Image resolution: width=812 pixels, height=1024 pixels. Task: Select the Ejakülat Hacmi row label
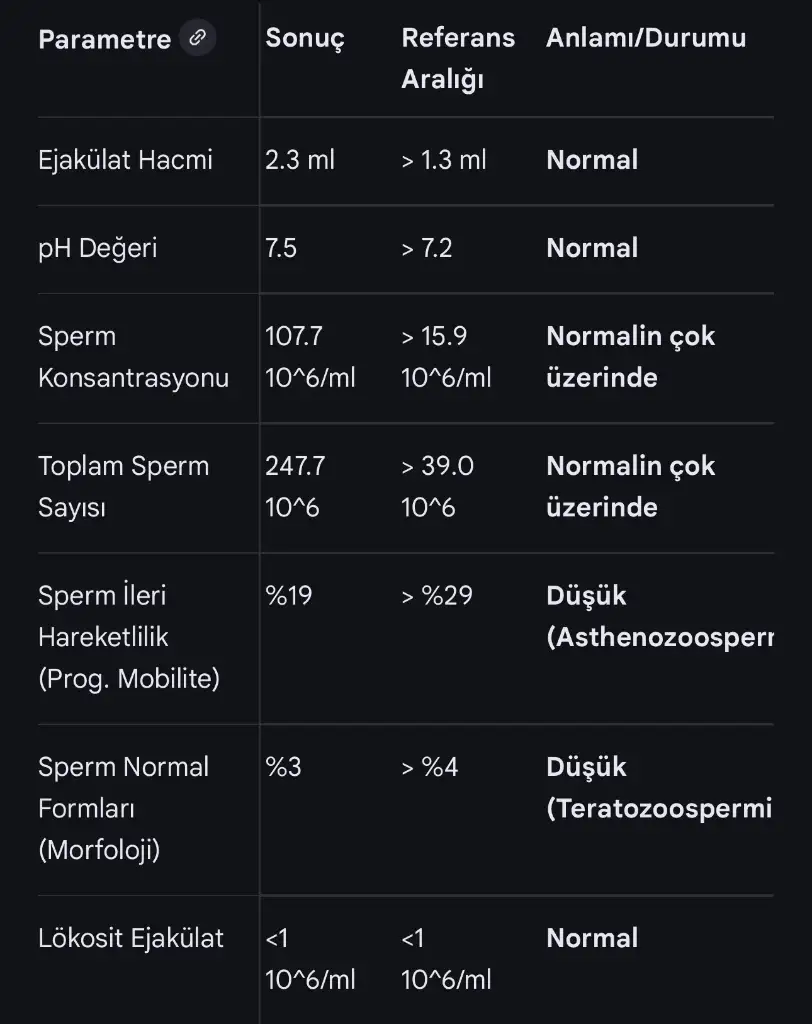coord(125,160)
